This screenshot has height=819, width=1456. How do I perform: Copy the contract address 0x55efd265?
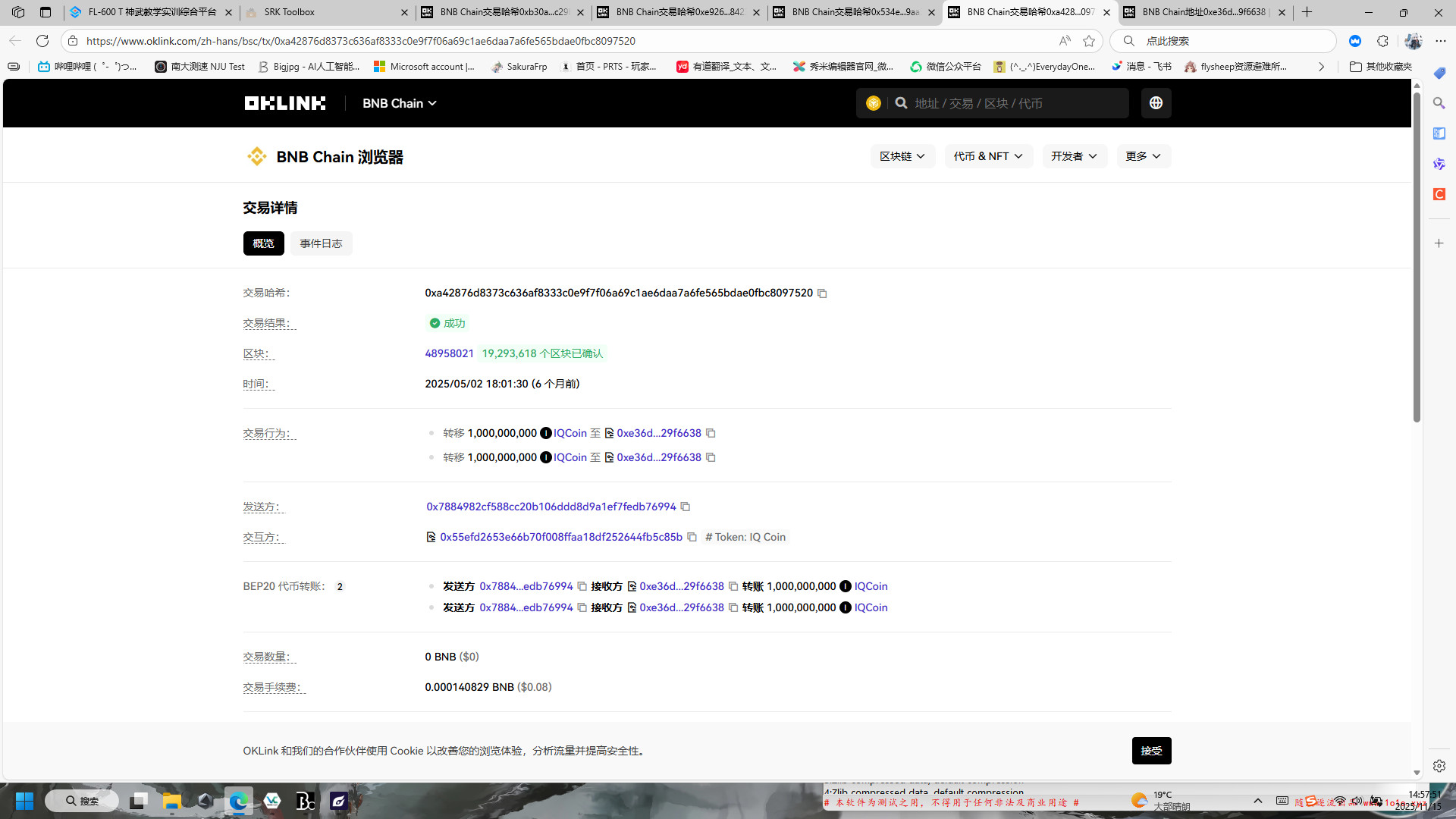[x=692, y=537]
